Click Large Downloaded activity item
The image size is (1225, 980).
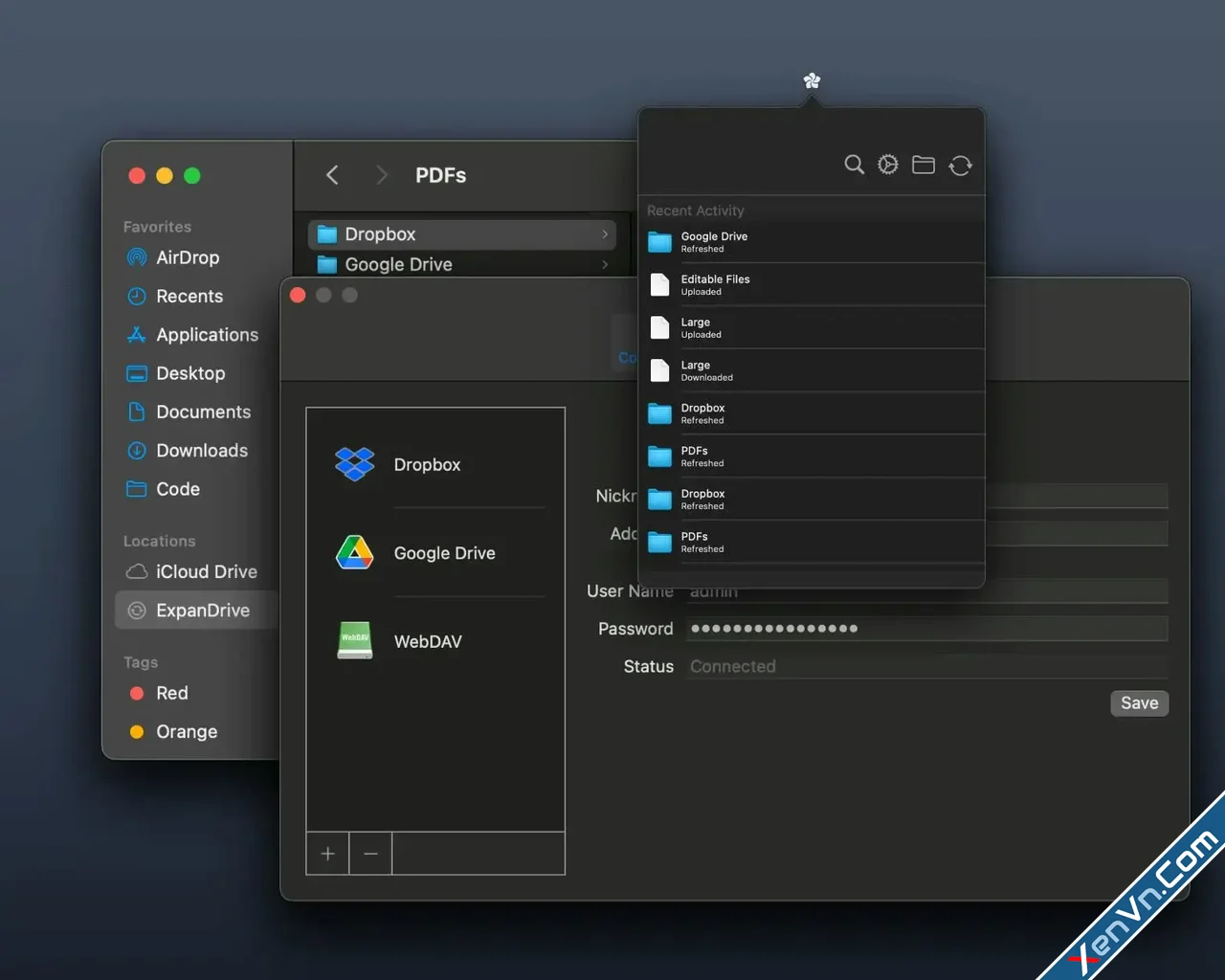point(812,370)
